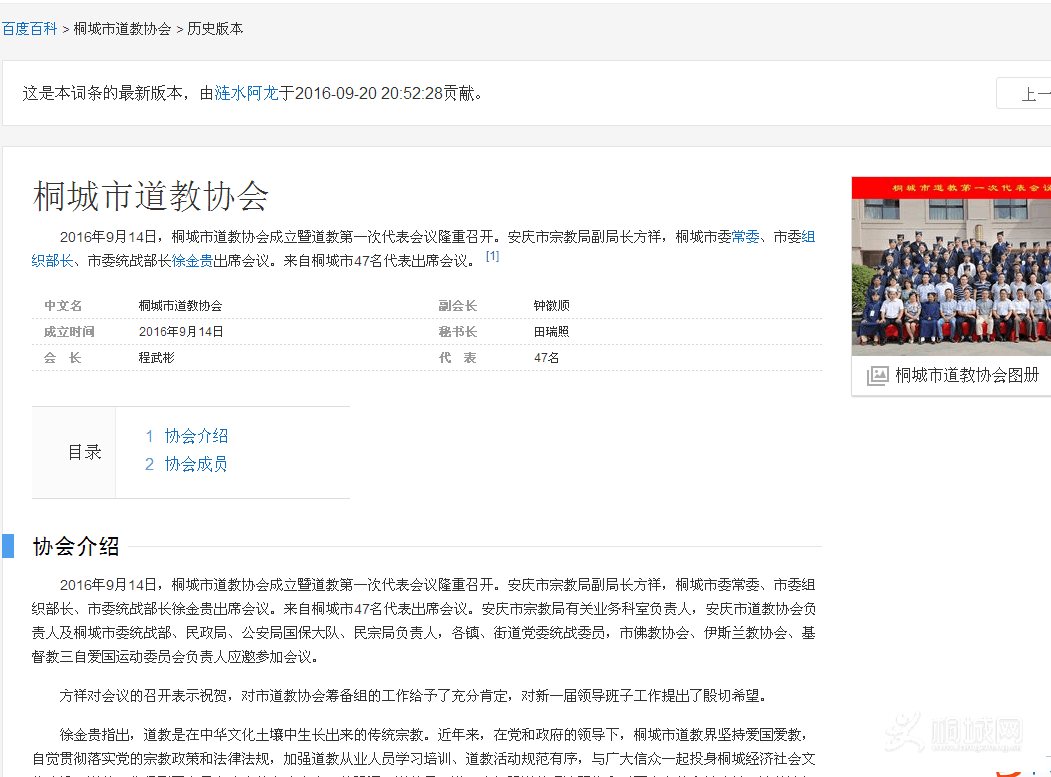This screenshot has width=1051, height=777.
Task: Open the 徐金贵 link in the summary
Action: (x=192, y=261)
